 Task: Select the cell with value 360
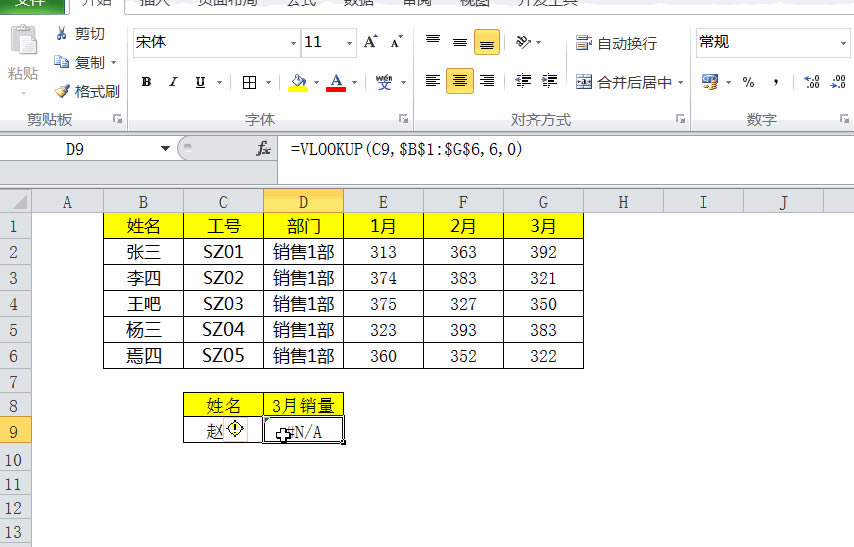point(383,356)
